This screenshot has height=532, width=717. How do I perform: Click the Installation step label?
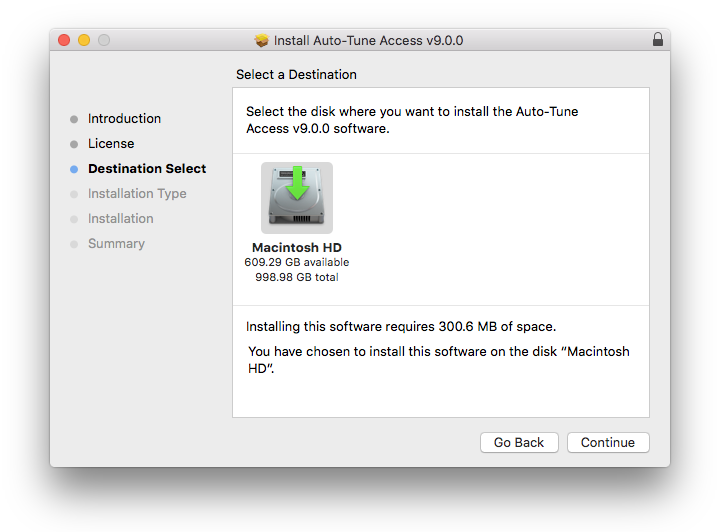click(121, 218)
